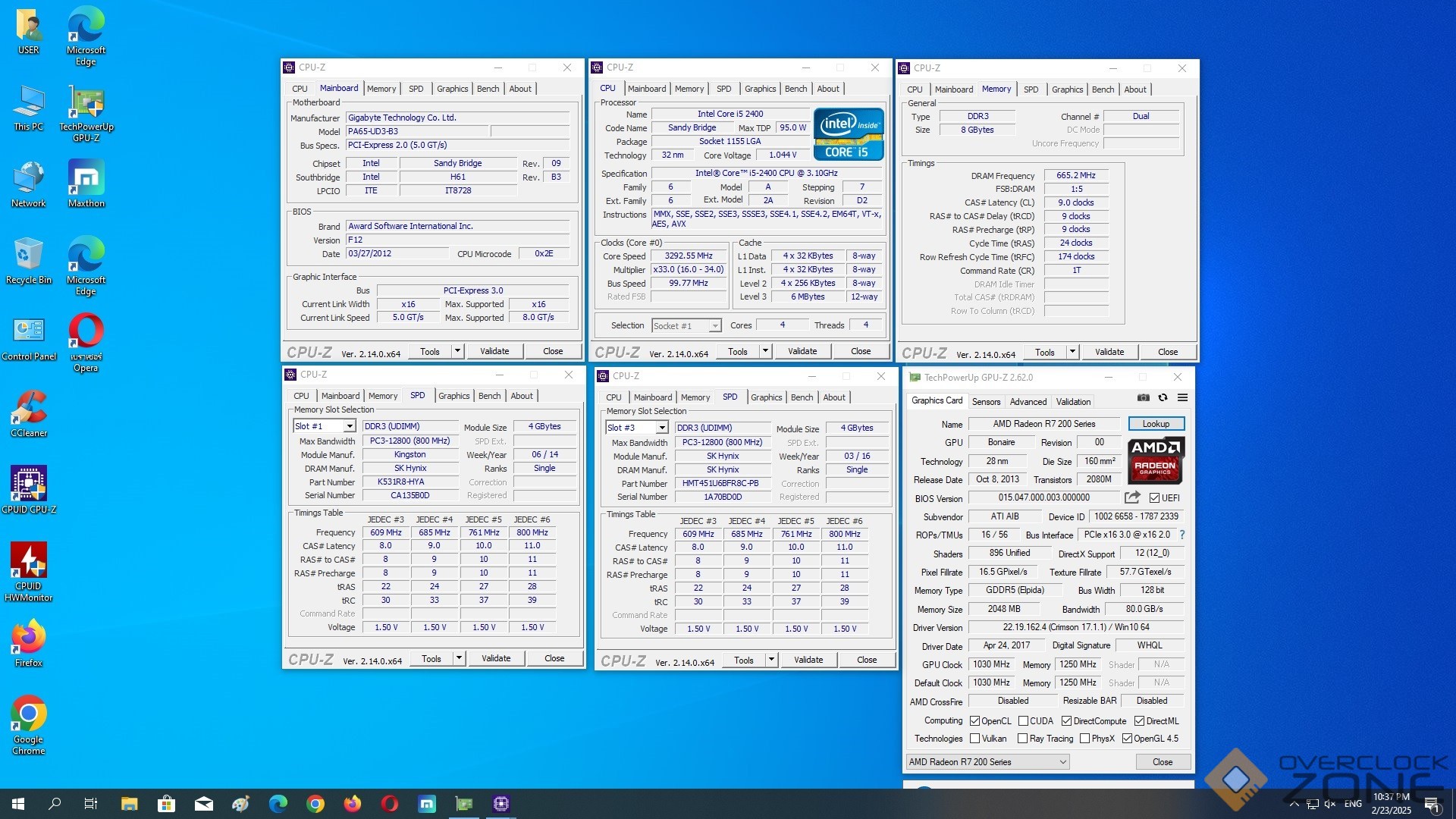
Task: Switch to the Sensors tab in GPU-Z
Action: coord(986,402)
